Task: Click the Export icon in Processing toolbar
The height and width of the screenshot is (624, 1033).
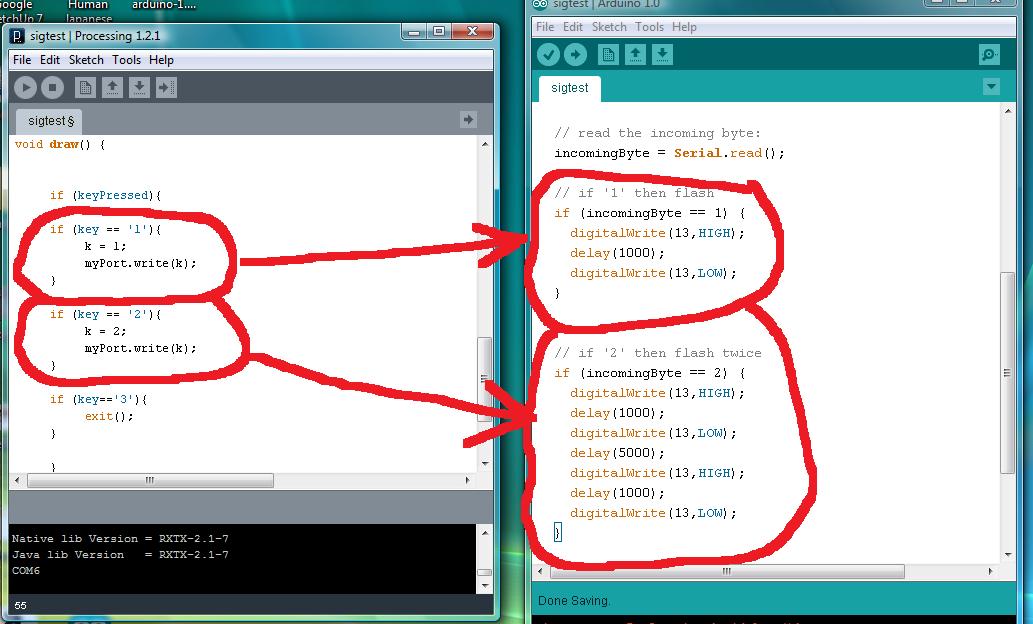Action: (x=166, y=88)
